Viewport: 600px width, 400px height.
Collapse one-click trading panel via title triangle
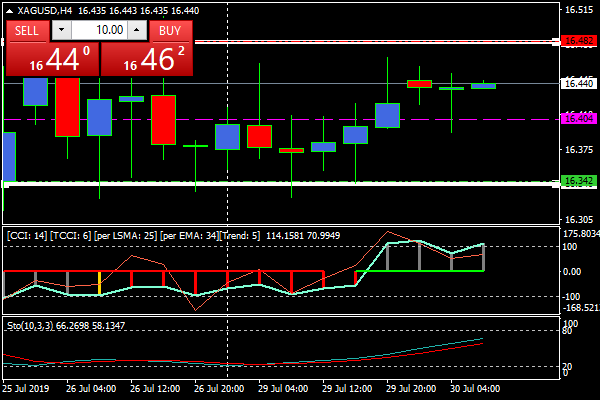tap(10, 10)
